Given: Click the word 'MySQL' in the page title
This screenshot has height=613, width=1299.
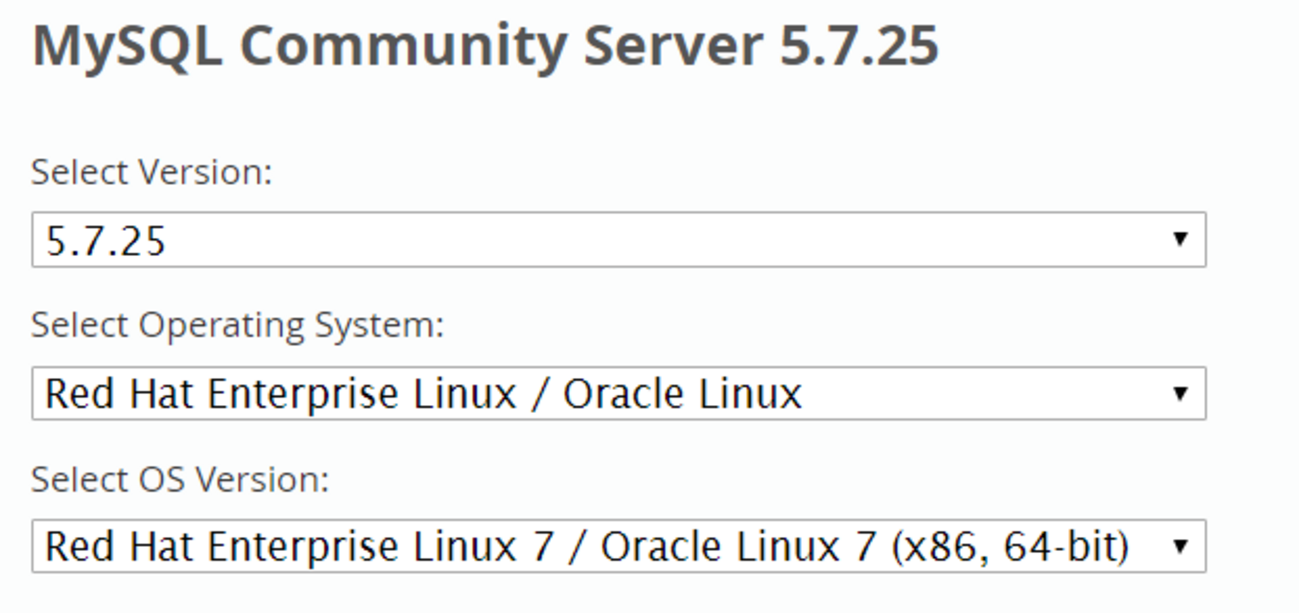Looking at the screenshot, I should click(x=128, y=47).
